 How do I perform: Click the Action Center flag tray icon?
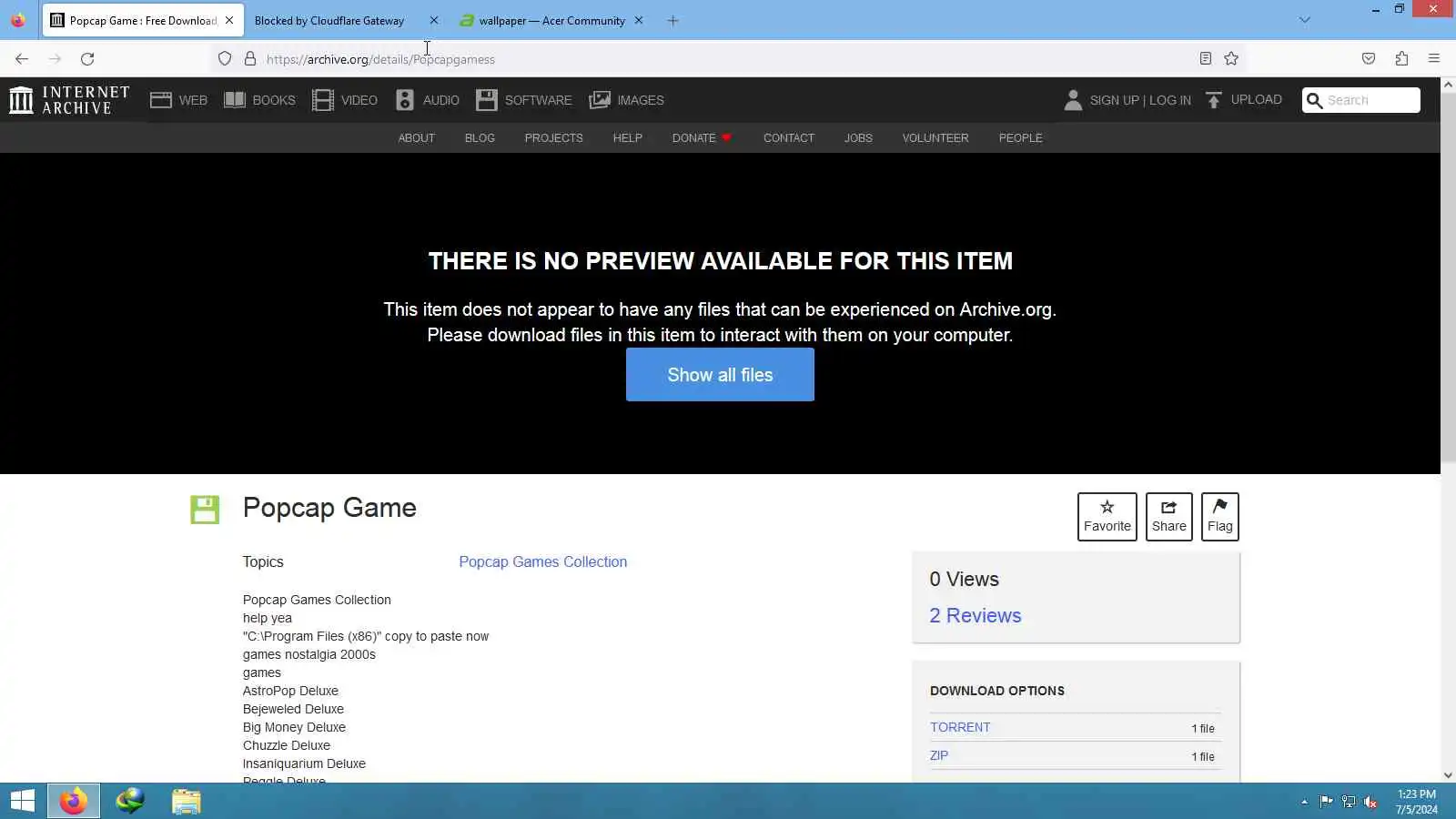tap(1327, 802)
